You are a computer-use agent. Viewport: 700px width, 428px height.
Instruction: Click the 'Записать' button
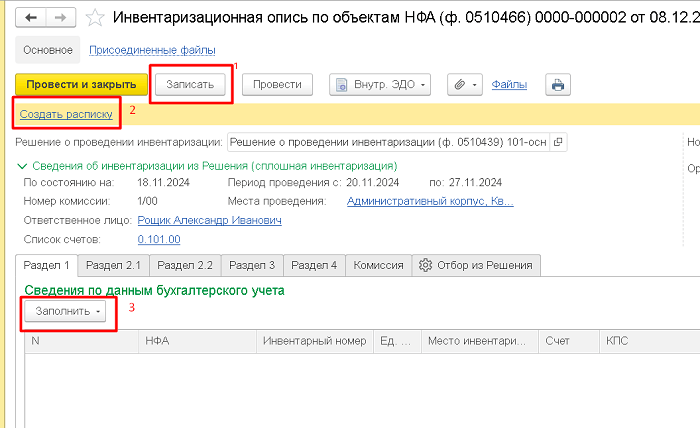pos(190,85)
